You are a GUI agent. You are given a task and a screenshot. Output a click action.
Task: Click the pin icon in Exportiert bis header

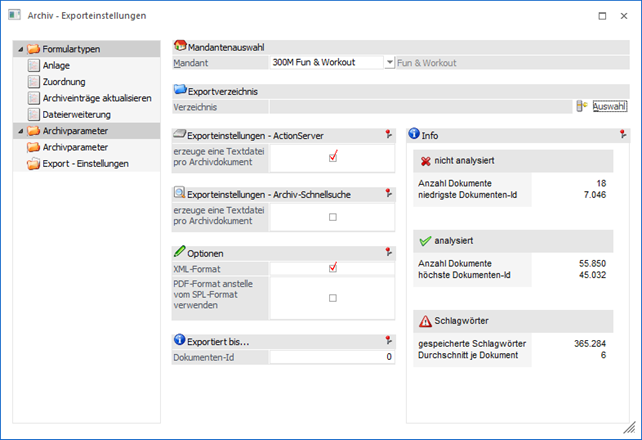[x=388, y=341]
